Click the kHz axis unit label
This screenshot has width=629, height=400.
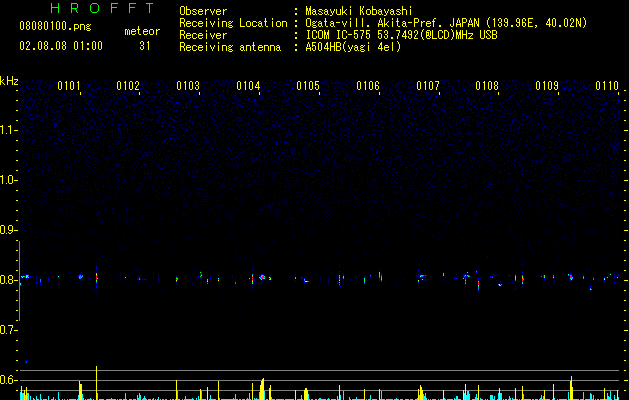9,81
